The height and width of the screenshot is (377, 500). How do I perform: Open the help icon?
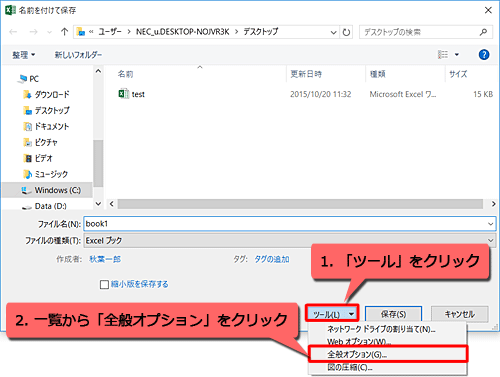(484, 55)
